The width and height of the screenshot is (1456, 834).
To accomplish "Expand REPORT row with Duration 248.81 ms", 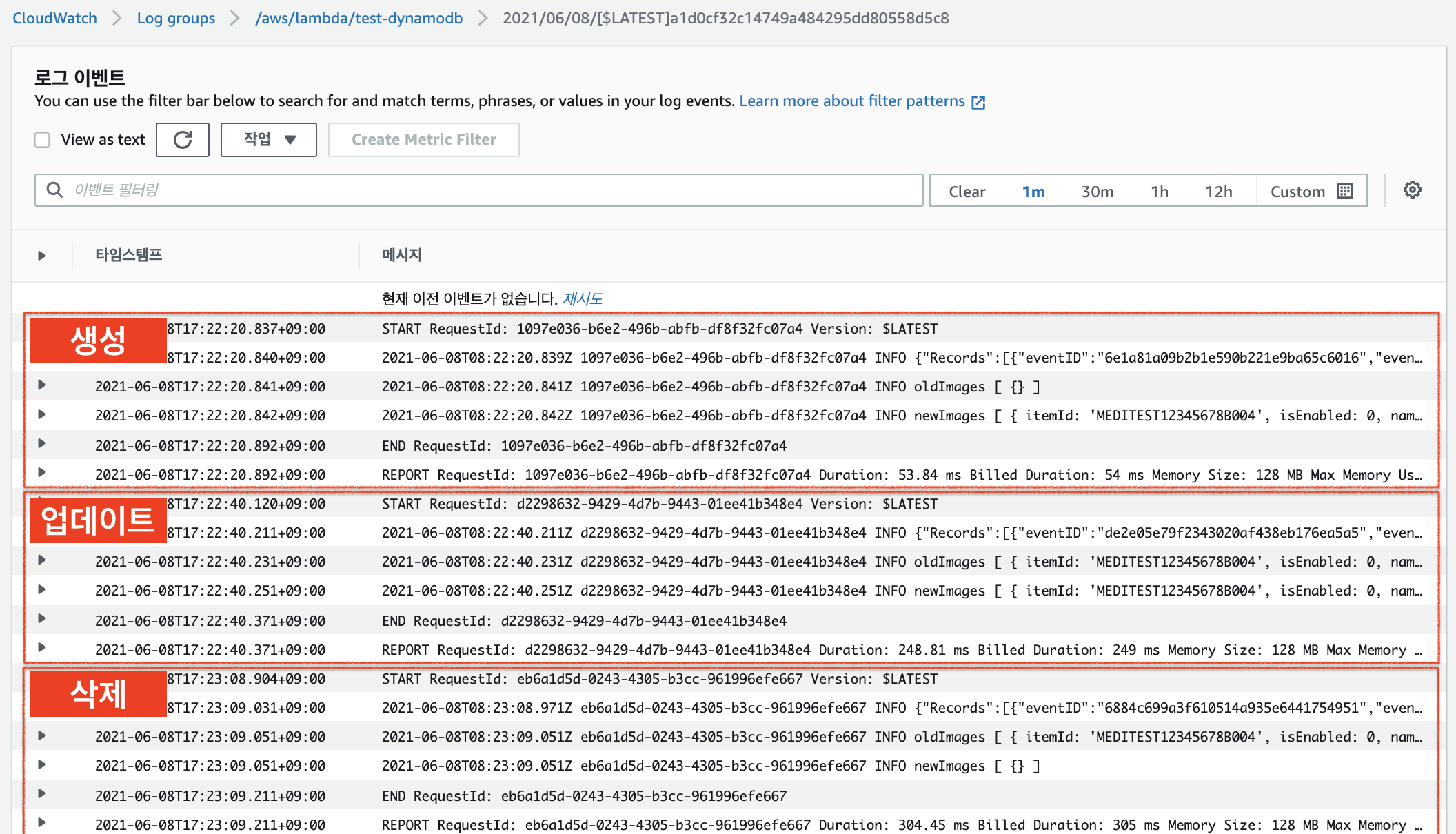I will click(x=42, y=648).
